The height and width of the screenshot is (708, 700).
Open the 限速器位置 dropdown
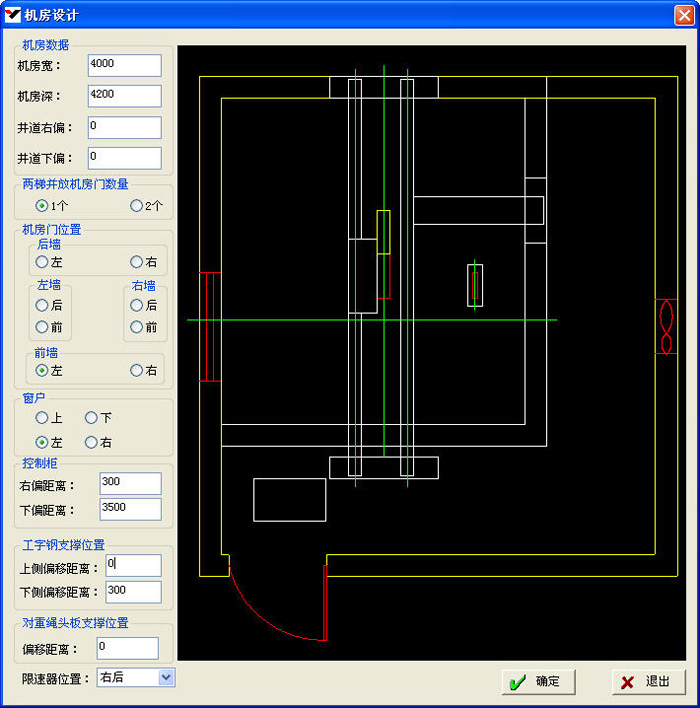166,678
